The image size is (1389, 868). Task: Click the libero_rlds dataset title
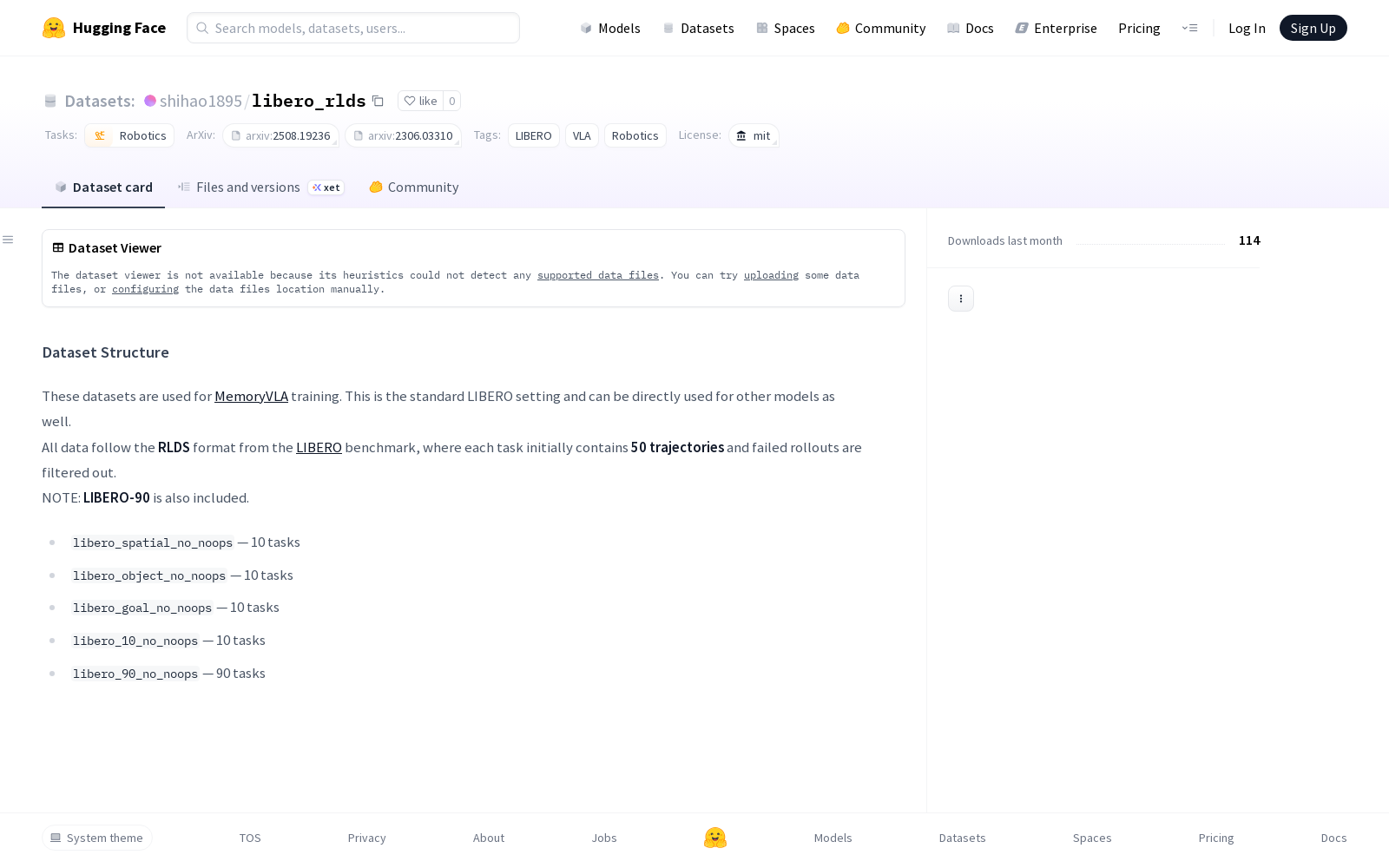point(309,101)
